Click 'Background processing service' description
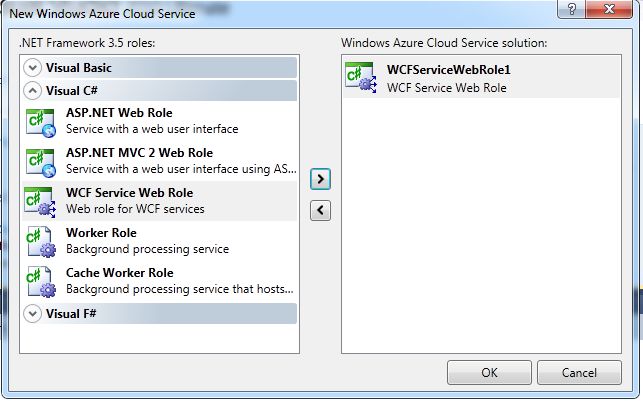Screen dimensions: 643x401 coord(148,249)
